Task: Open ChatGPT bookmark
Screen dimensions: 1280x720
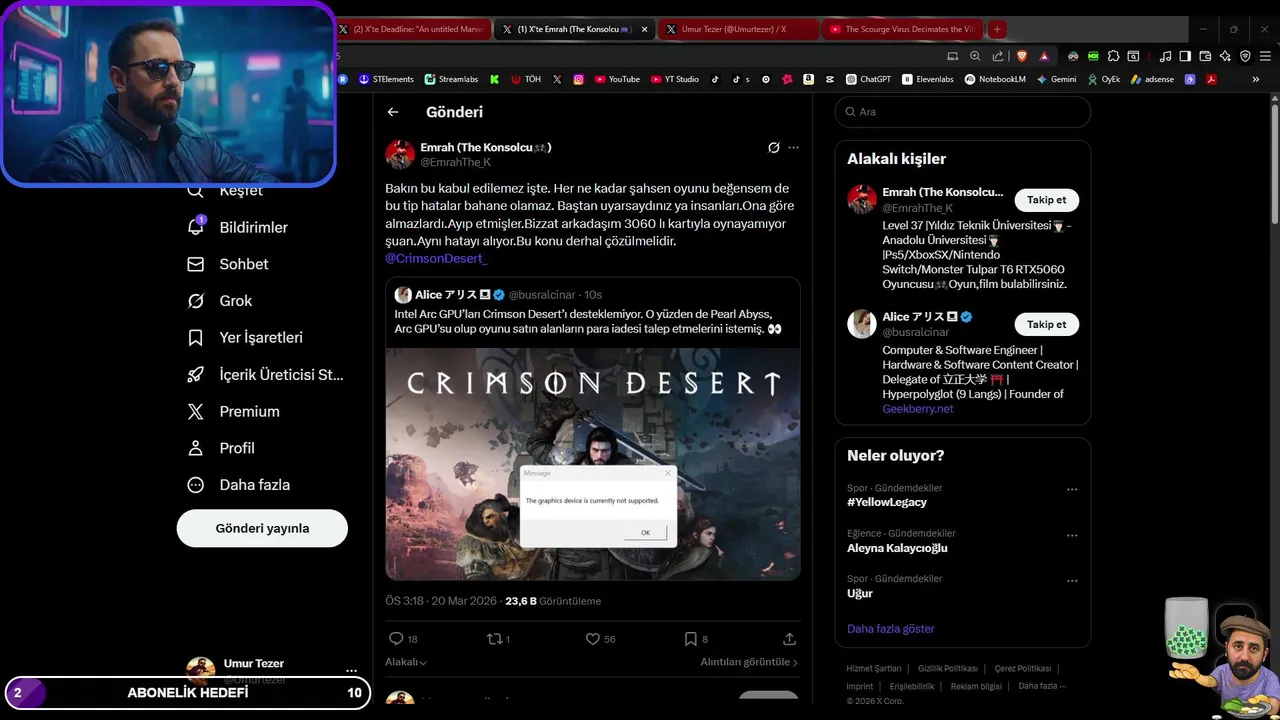Action: 868,79
